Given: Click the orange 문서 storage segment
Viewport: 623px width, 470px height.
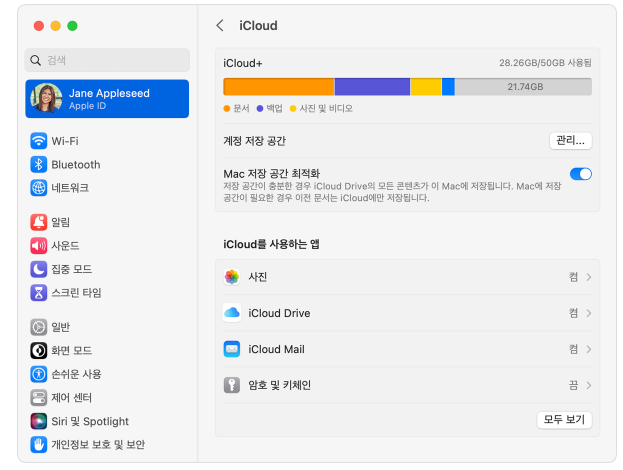Looking at the screenshot, I should click(x=279, y=87).
